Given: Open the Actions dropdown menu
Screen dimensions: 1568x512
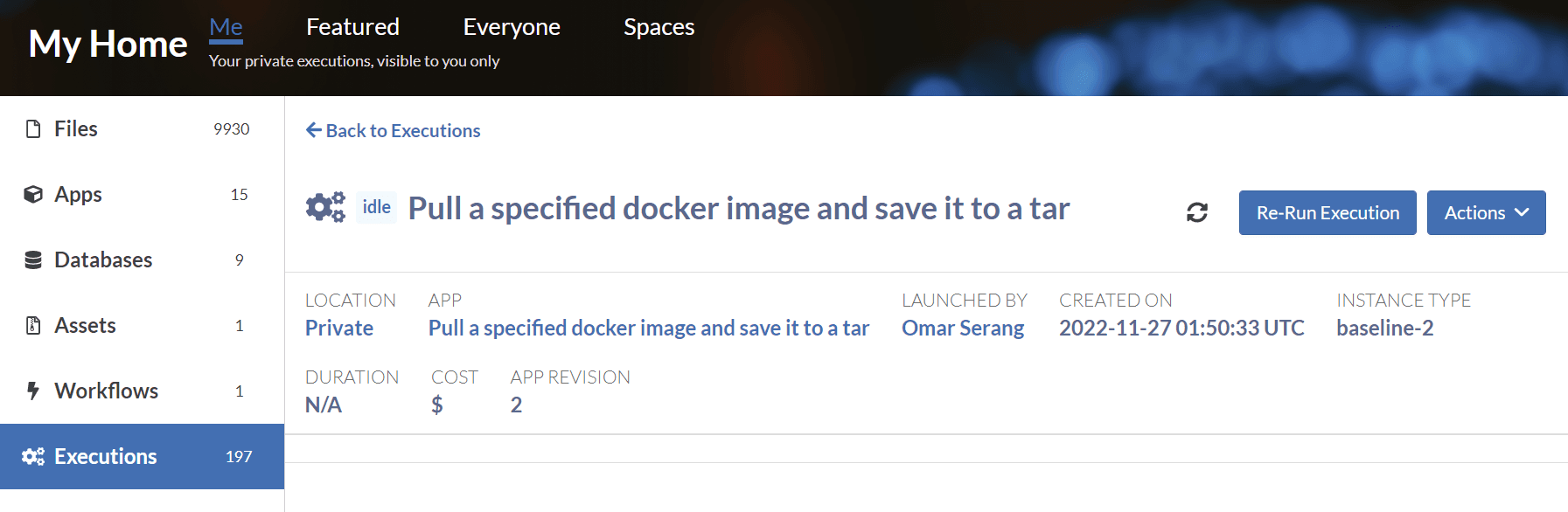Looking at the screenshot, I should click(1486, 212).
